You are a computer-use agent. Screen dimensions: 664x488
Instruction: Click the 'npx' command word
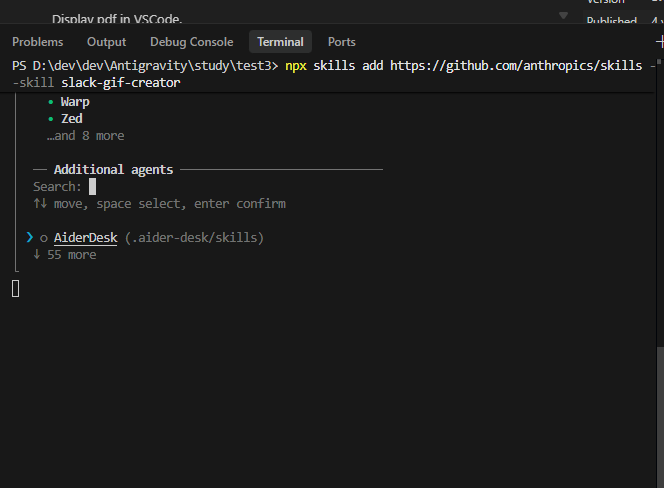[x=296, y=67]
